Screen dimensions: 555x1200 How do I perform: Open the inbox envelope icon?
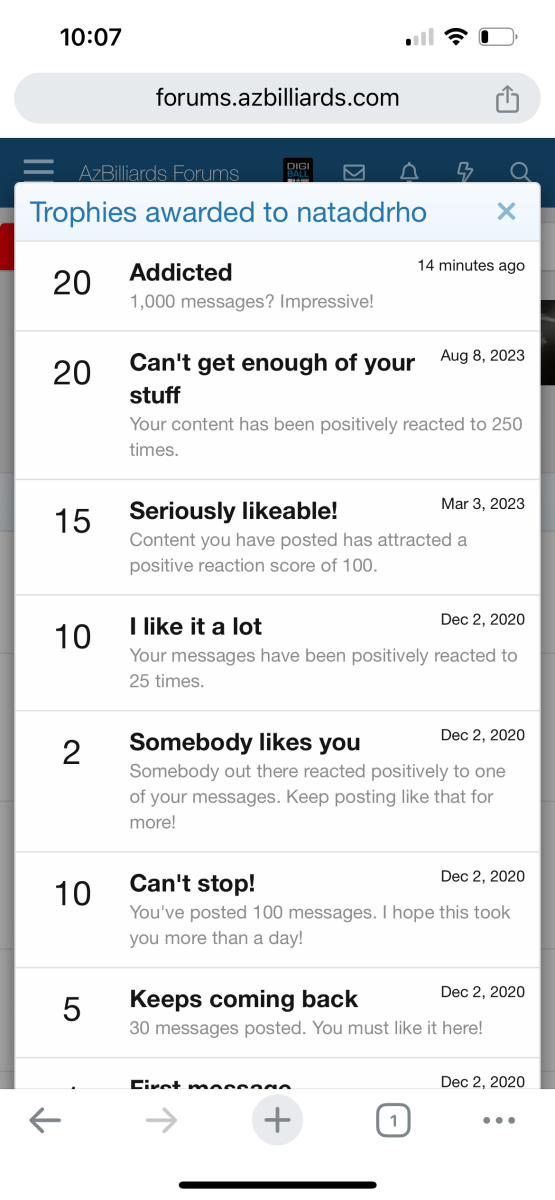[x=354, y=172]
